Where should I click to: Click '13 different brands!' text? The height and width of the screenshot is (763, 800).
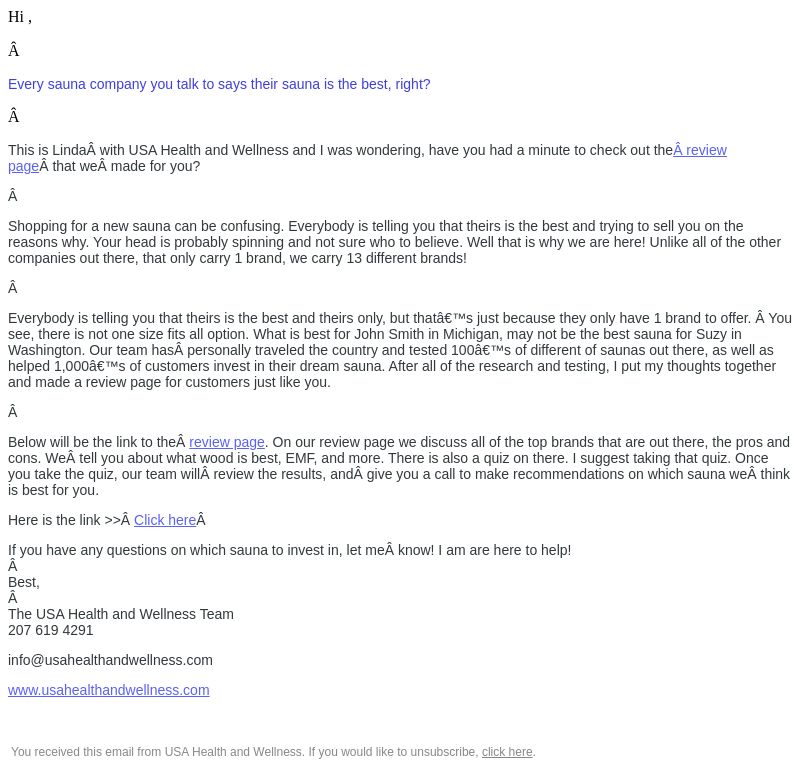[x=407, y=258]
